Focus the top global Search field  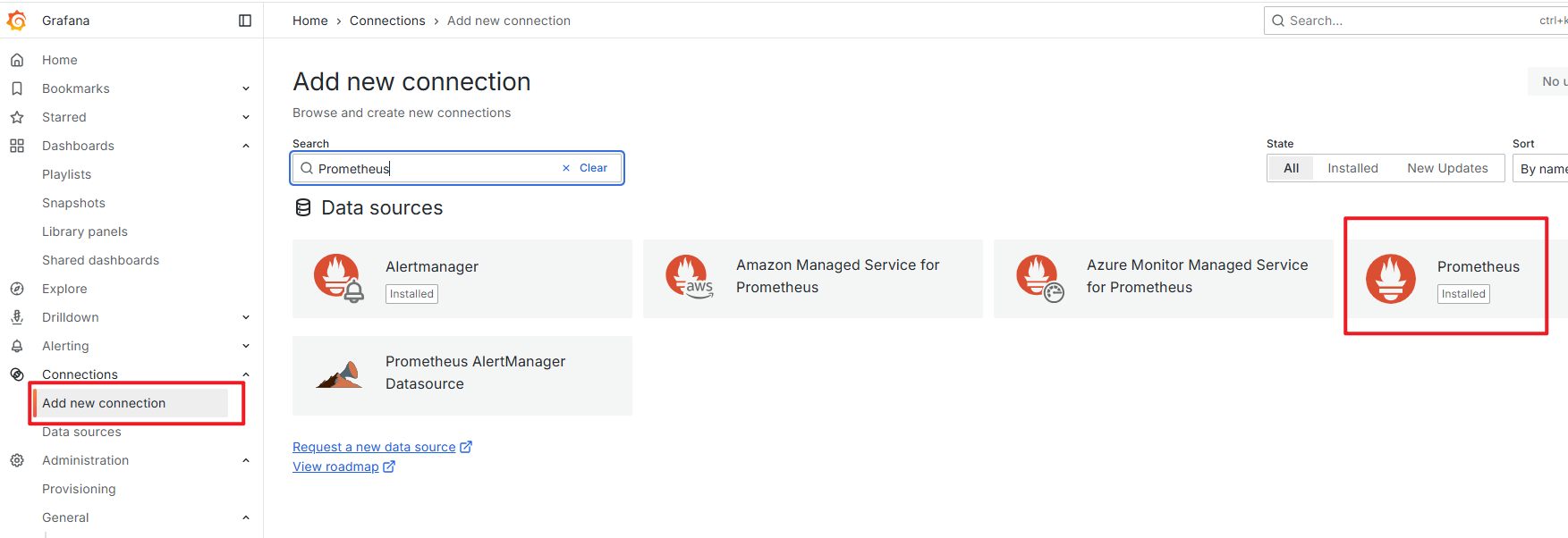(x=1416, y=21)
